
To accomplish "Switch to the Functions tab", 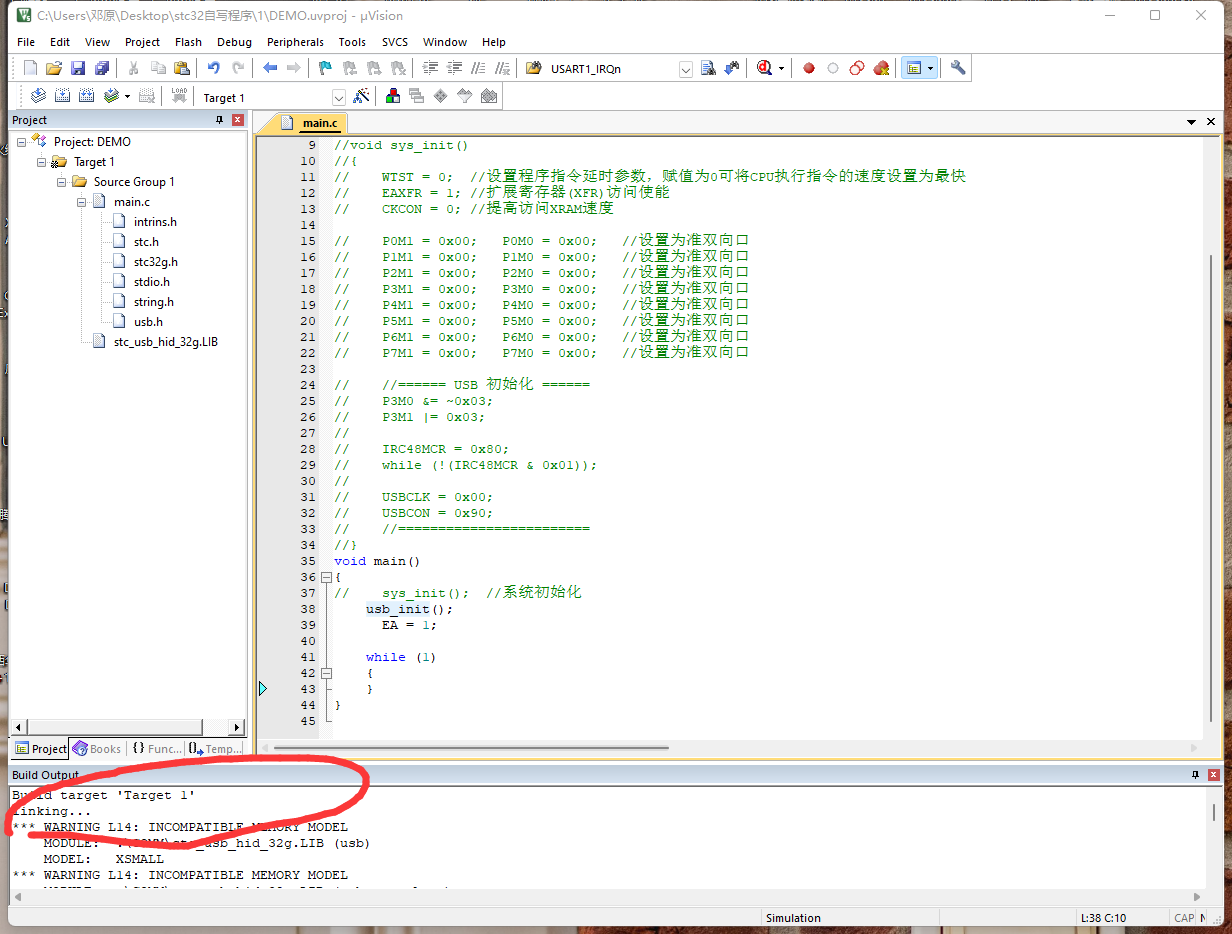I will click(156, 748).
